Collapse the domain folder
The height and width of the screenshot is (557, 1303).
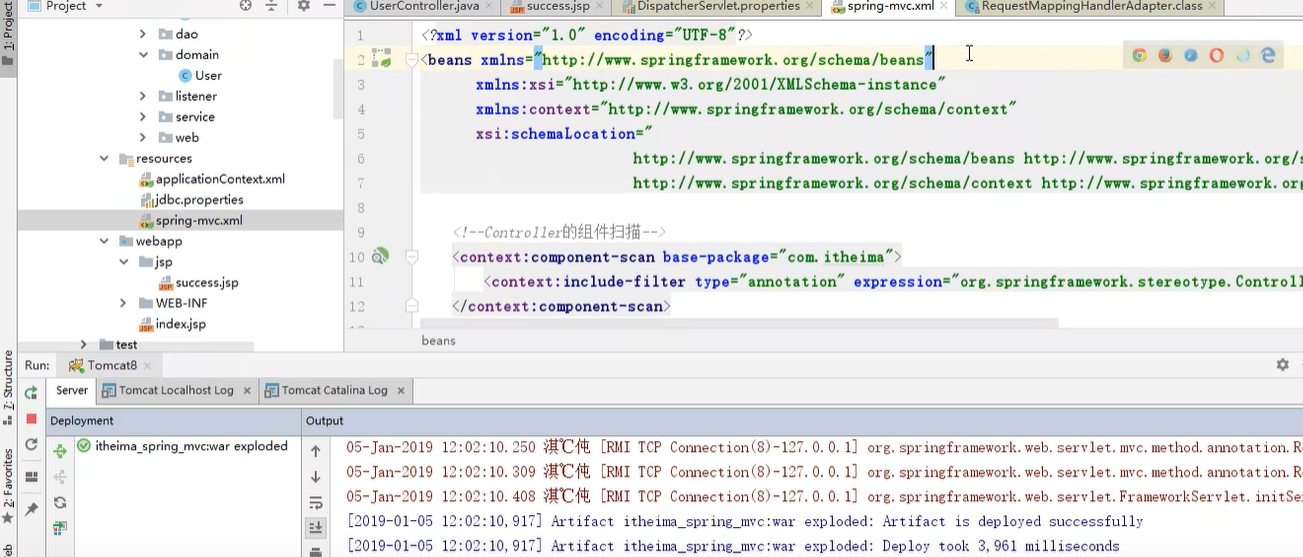[x=143, y=55]
